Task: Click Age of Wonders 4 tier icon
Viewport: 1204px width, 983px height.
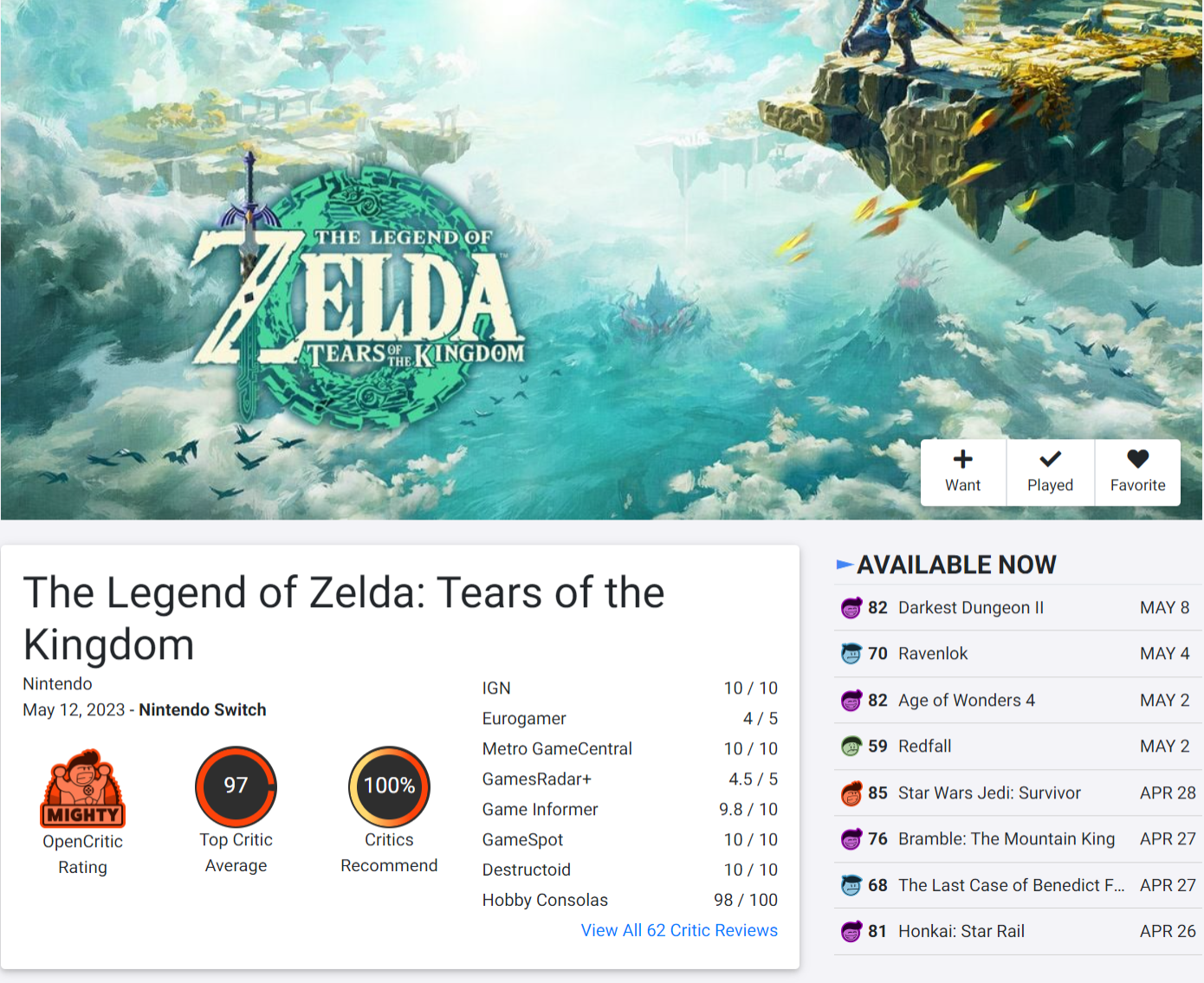Action: coord(851,701)
